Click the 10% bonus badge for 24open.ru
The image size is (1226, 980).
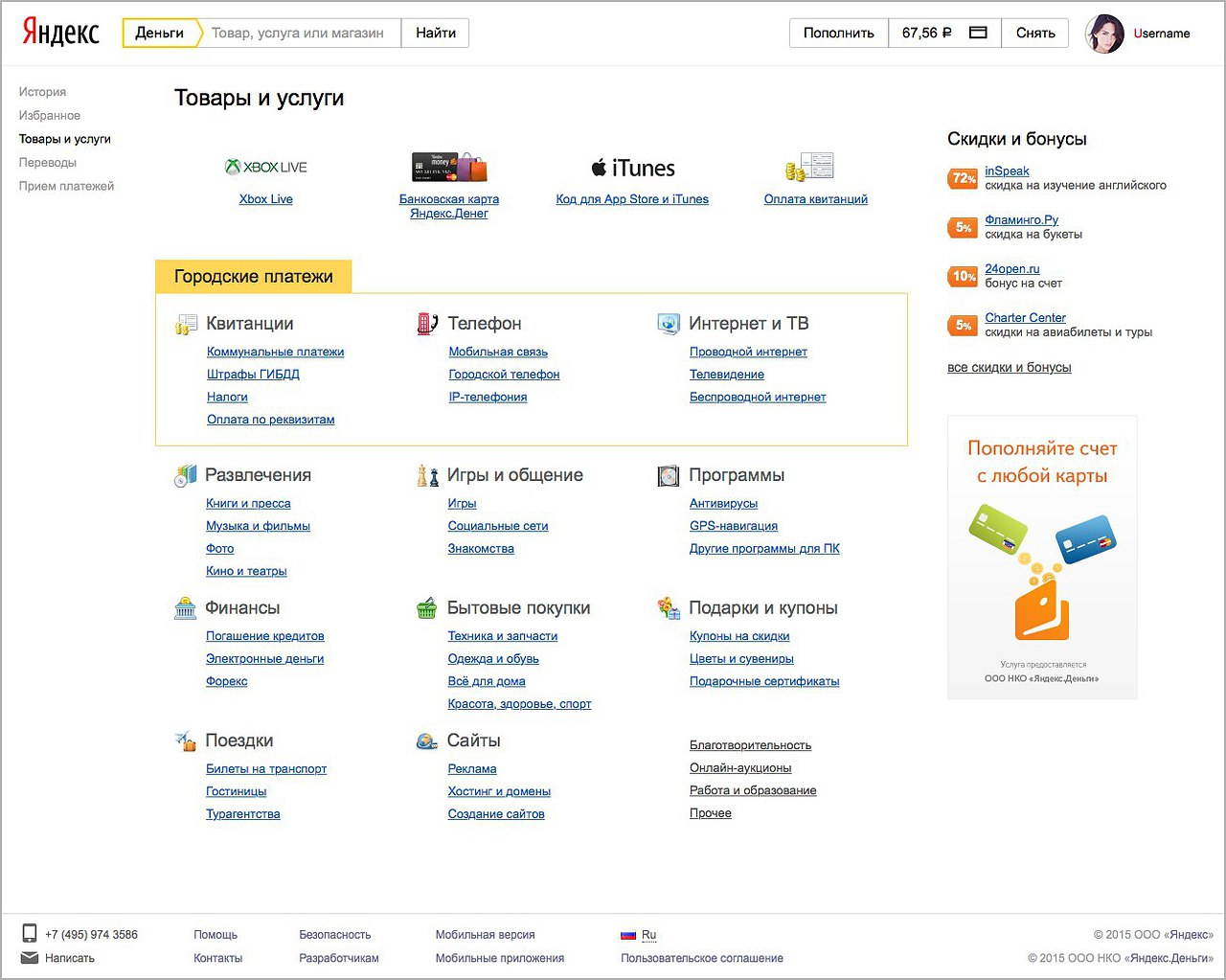coord(963,276)
